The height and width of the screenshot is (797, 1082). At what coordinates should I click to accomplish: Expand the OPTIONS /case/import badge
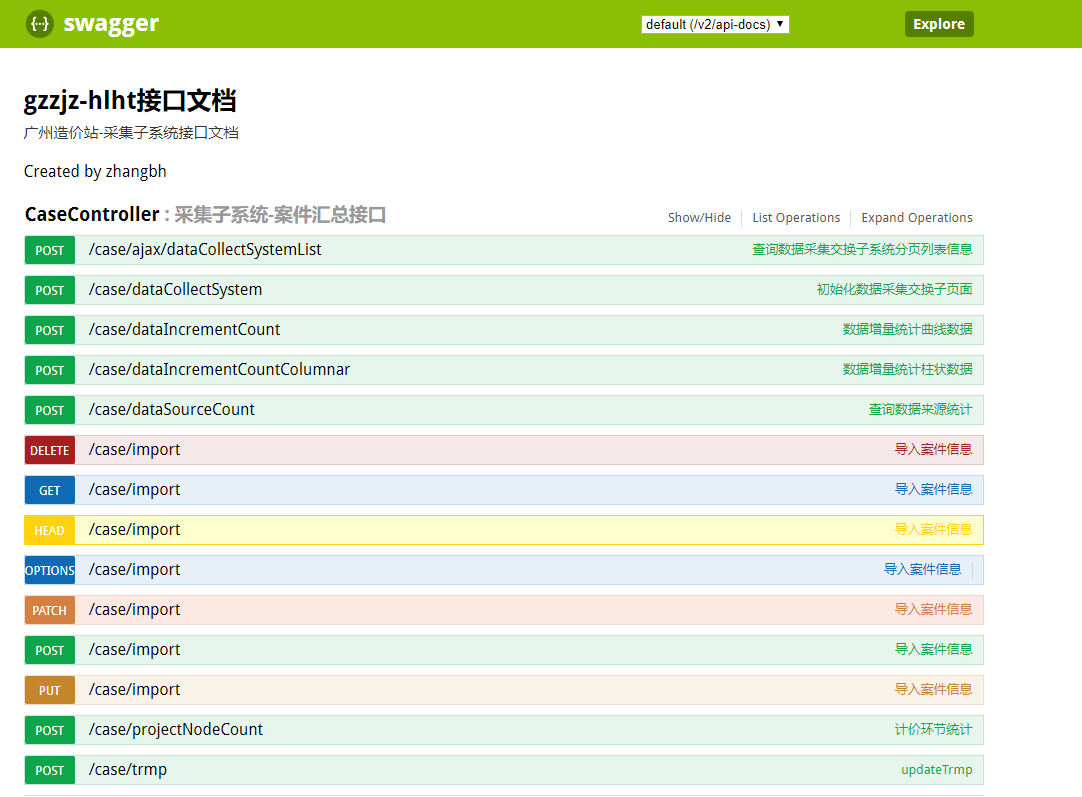50,571
